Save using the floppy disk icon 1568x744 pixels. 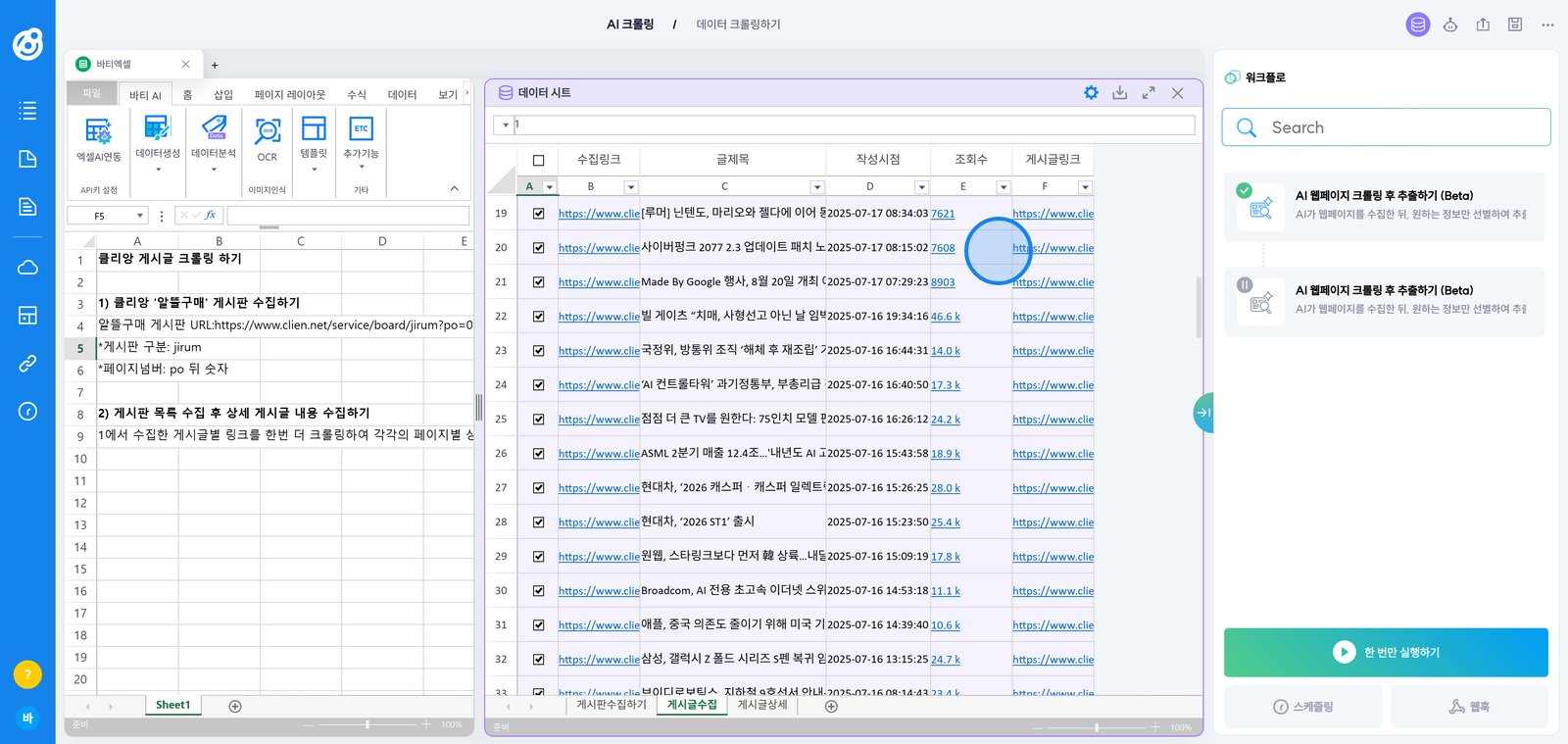click(1515, 25)
